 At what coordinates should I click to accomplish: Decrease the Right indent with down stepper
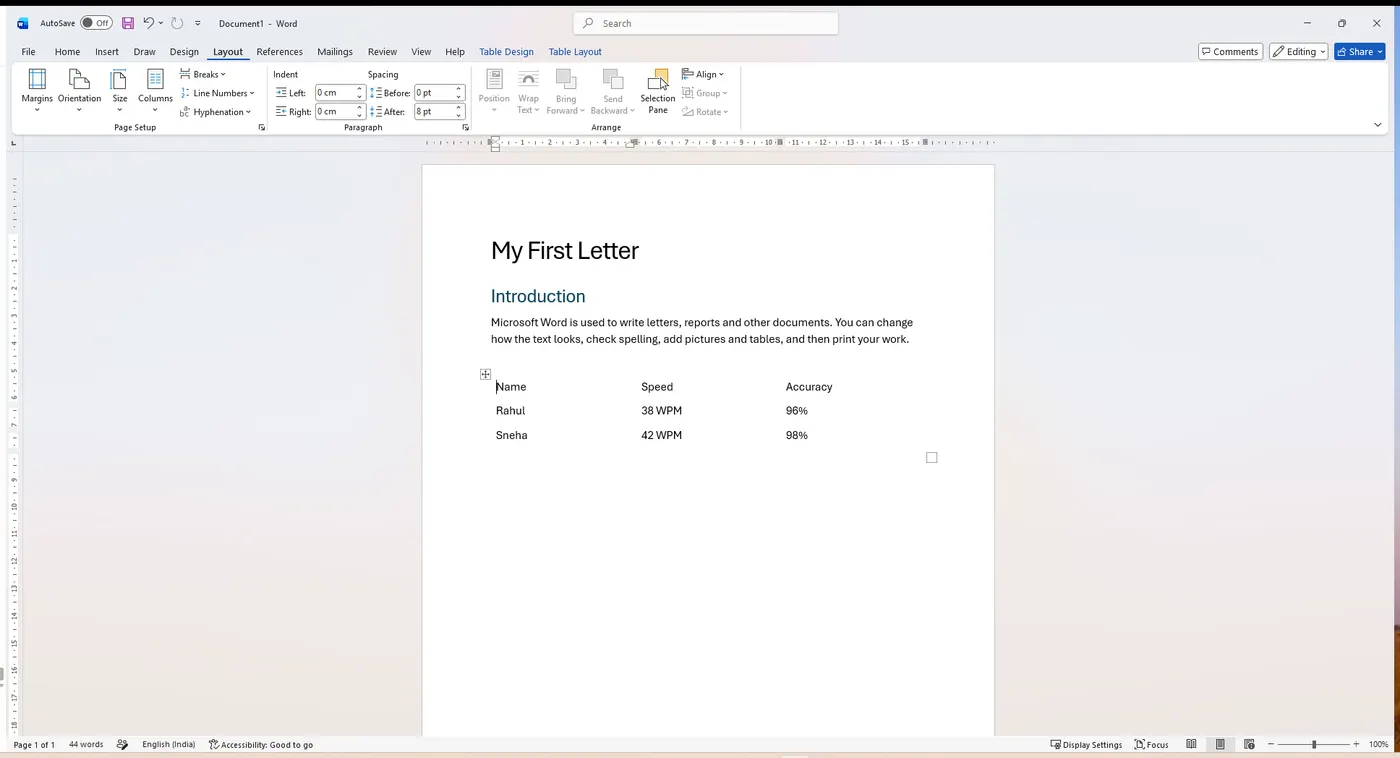(360, 116)
